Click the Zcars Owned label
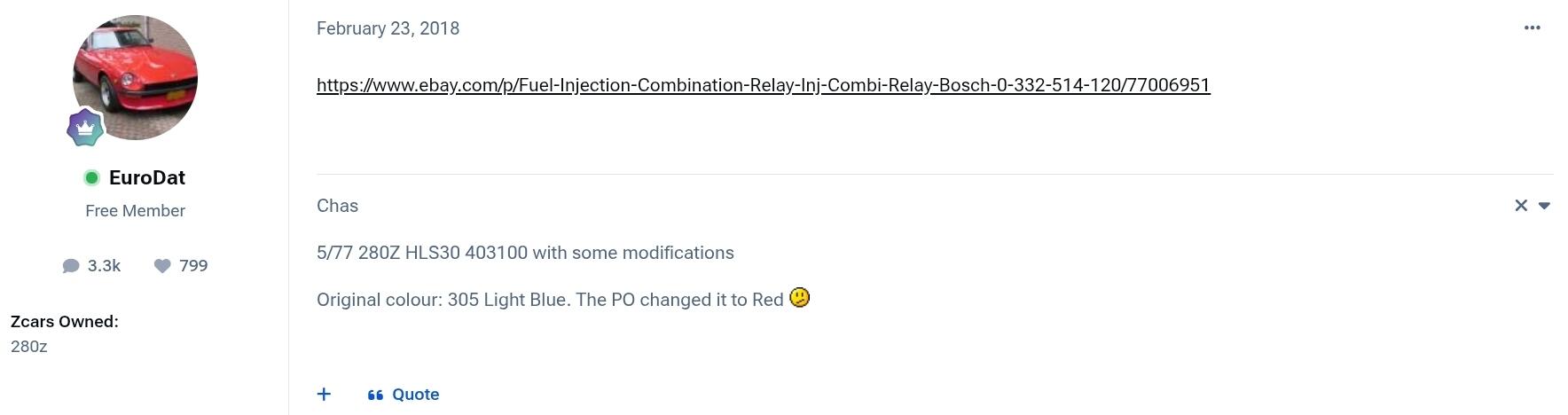The image size is (1568, 415). coord(65,322)
